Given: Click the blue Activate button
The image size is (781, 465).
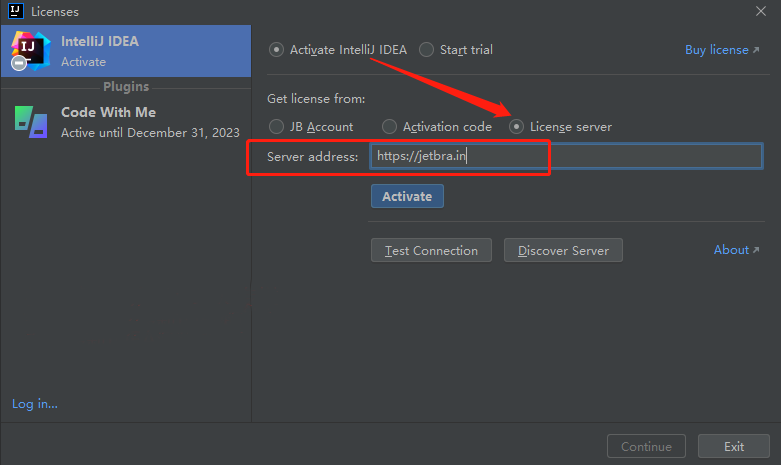Looking at the screenshot, I should (407, 196).
